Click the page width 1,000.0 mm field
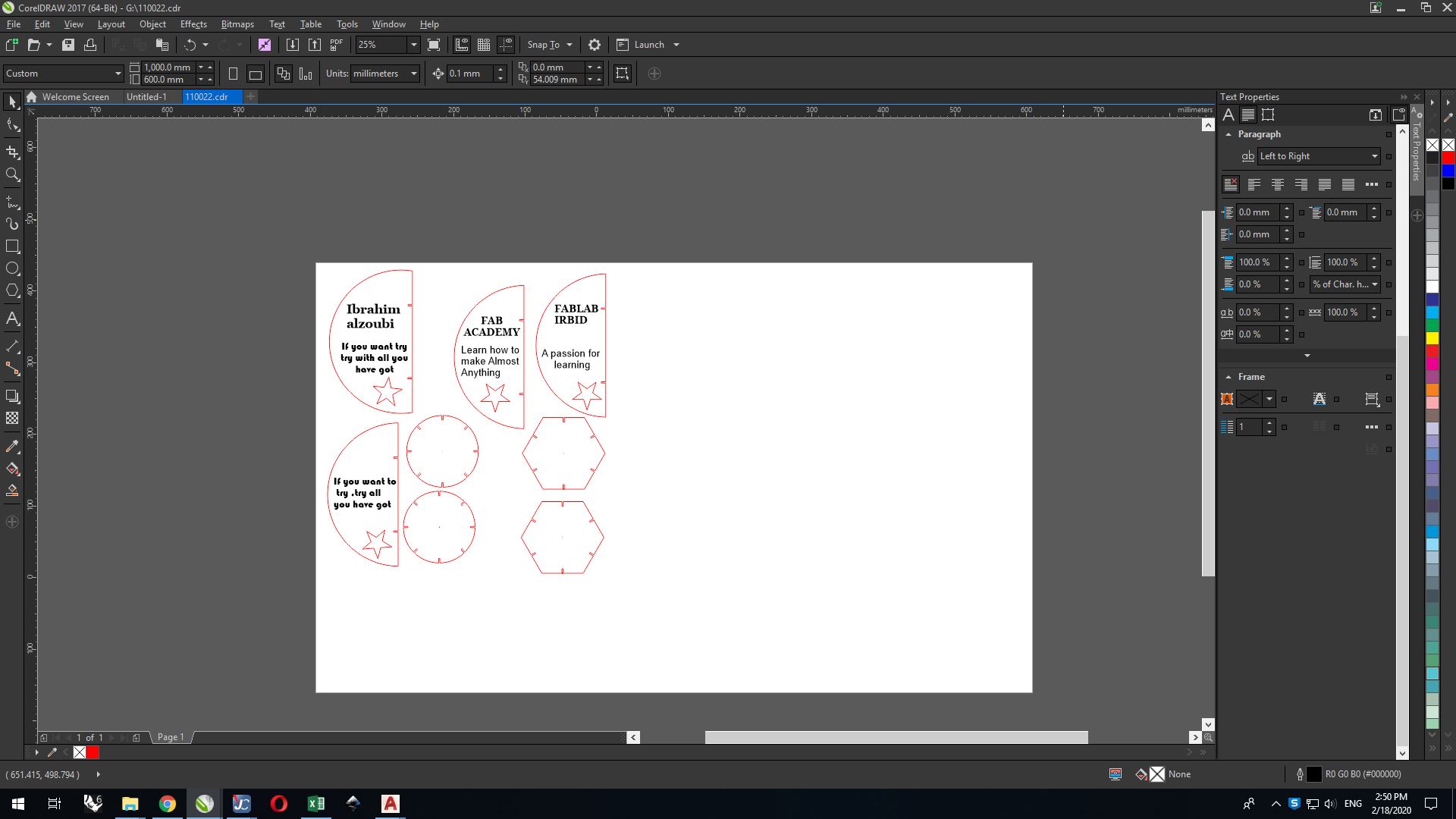The image size is (1456, 819). pyautogui.click(x=169, y=67)
